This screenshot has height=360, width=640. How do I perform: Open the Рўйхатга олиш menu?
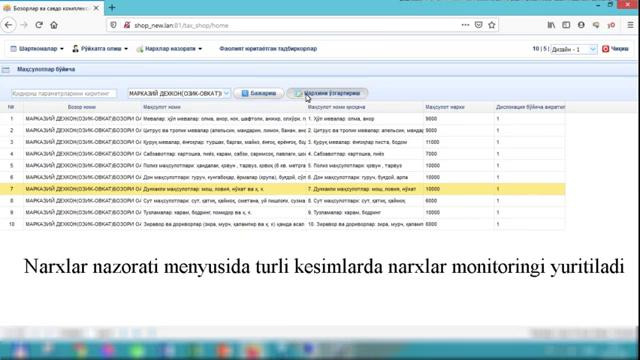click(x=100, y=49)
